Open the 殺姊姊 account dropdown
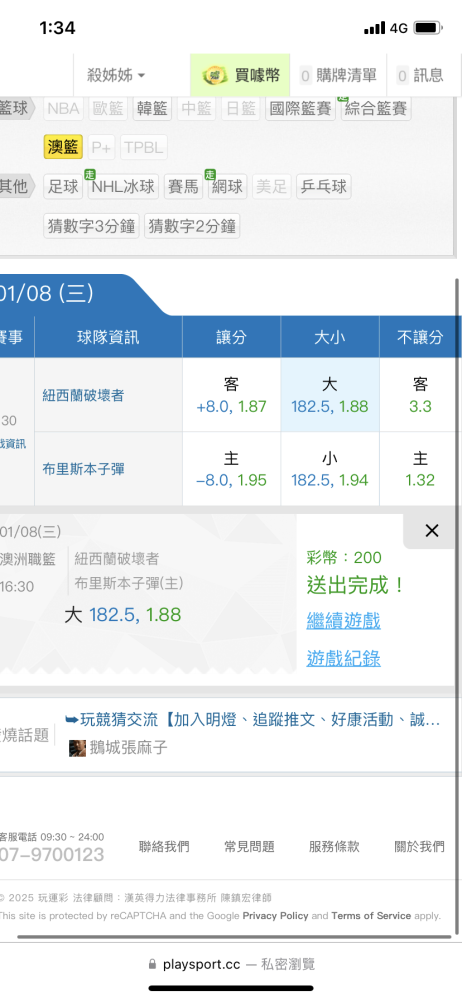 (116, 75)
